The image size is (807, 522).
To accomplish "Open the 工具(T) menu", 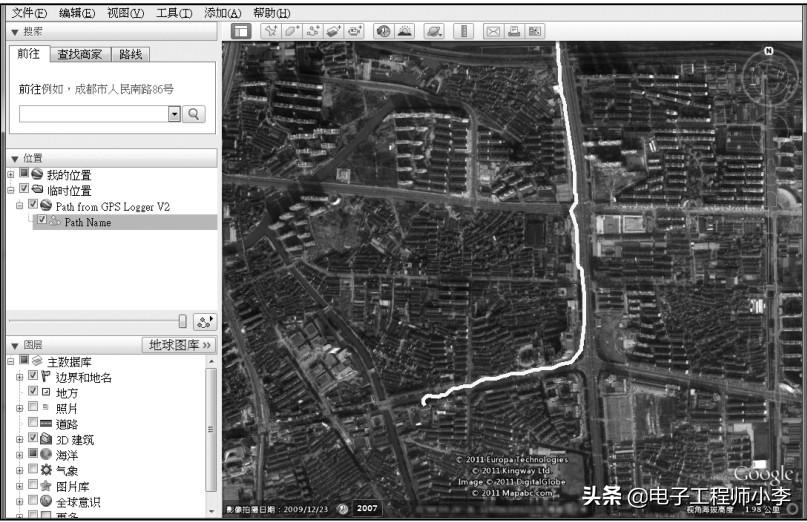I will click(174, 13).
